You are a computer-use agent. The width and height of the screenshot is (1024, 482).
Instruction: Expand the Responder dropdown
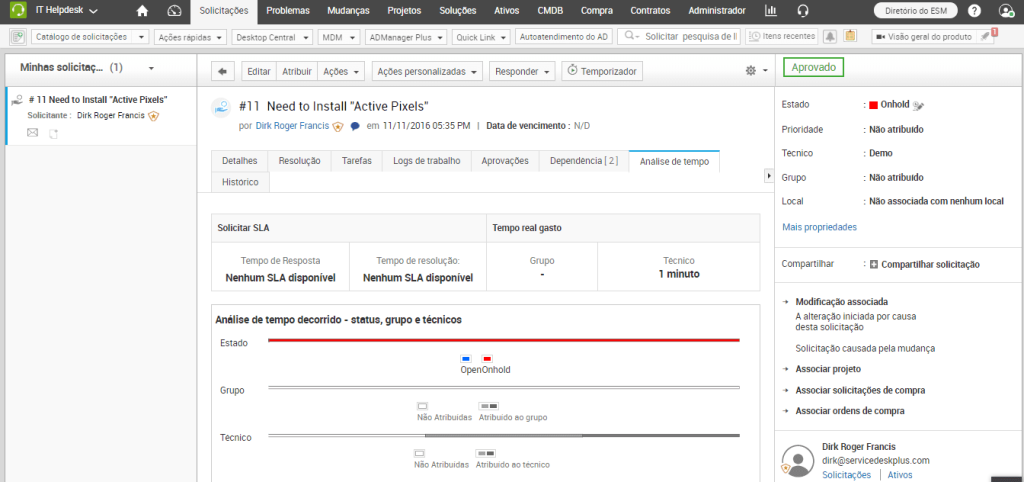(x=526, y=71)
